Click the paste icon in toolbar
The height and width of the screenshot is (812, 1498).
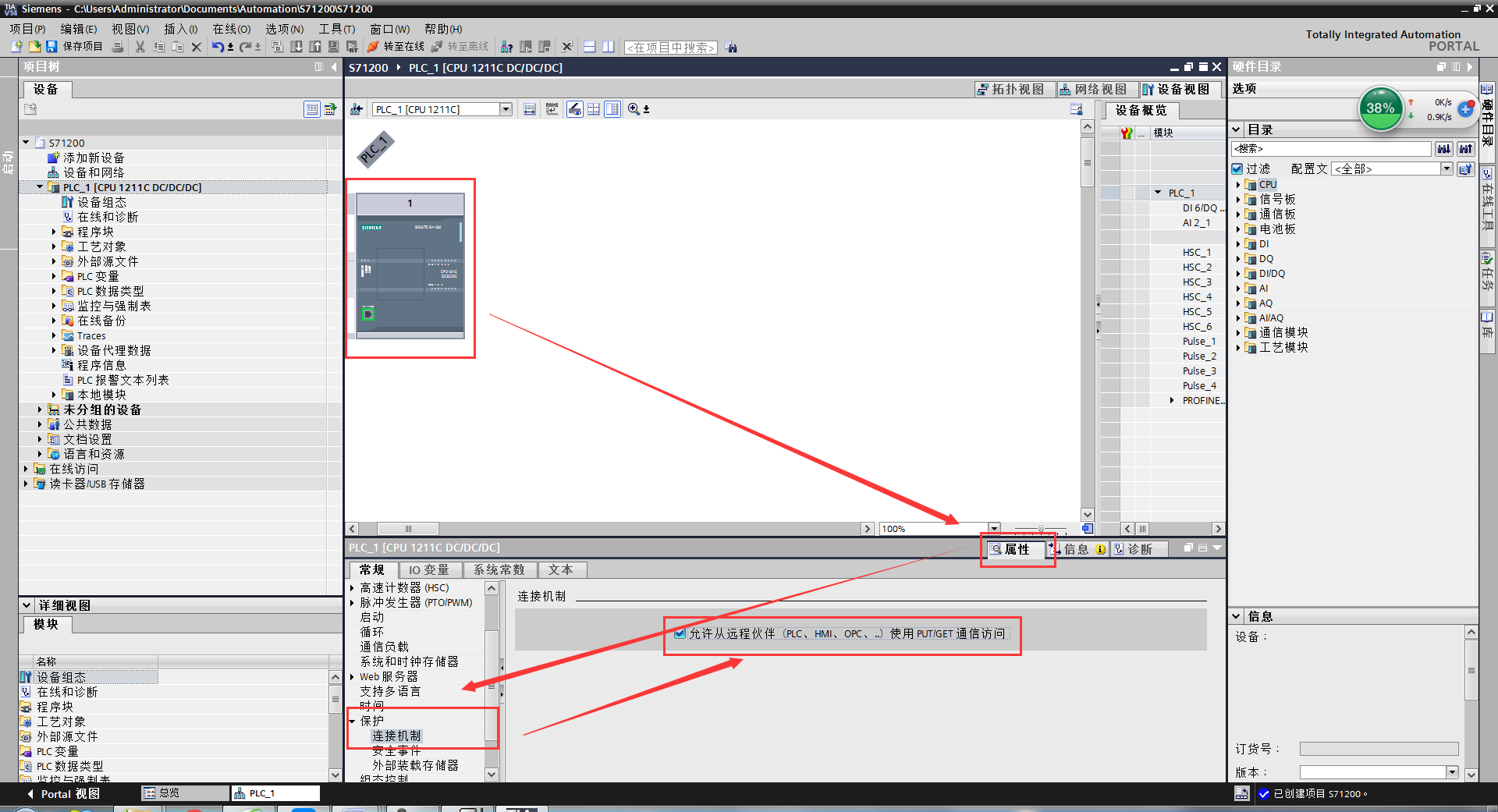pyautogui.click(x=177, y=47)
